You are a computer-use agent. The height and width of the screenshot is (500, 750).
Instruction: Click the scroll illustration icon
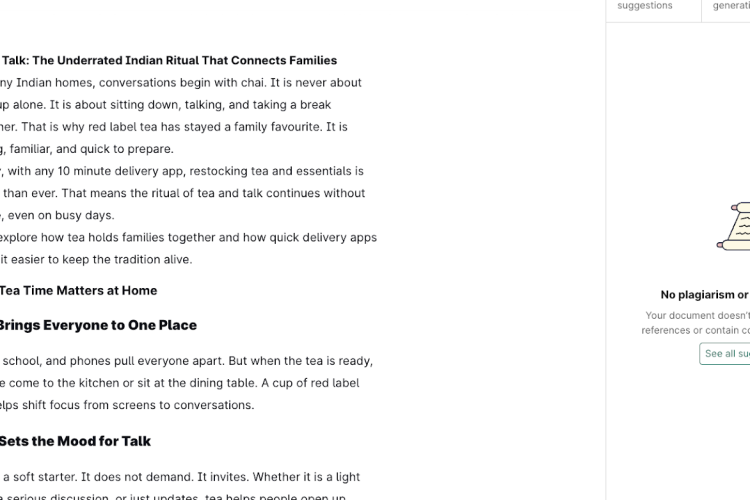[734, 226]
